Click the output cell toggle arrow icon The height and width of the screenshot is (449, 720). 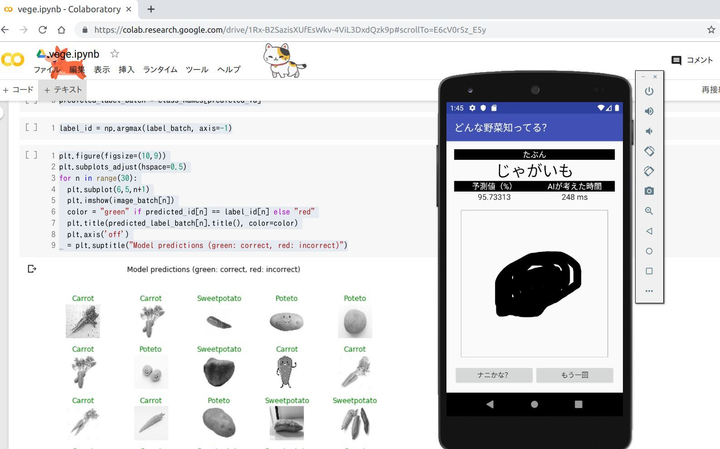pos(32,269)
